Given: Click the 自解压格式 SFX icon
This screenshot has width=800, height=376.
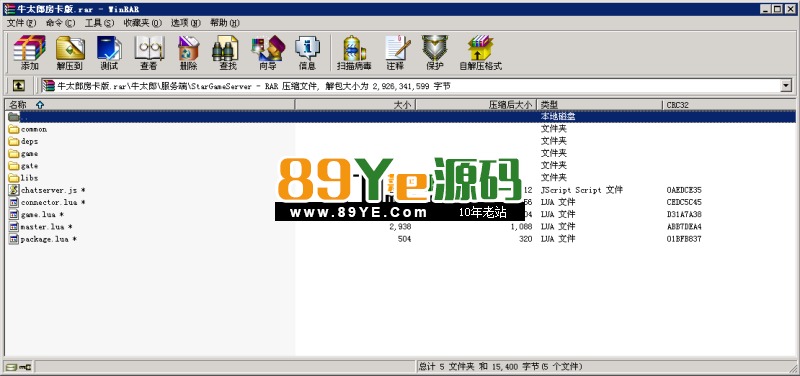Looking at the screenshot, I should tap(481, 53).
